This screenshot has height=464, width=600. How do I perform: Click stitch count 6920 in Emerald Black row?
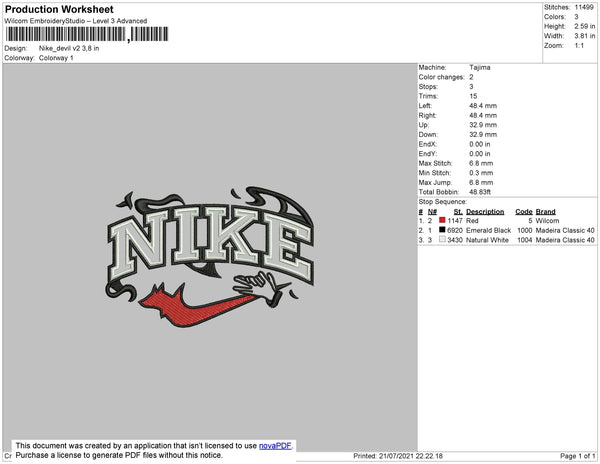[455, 230]
